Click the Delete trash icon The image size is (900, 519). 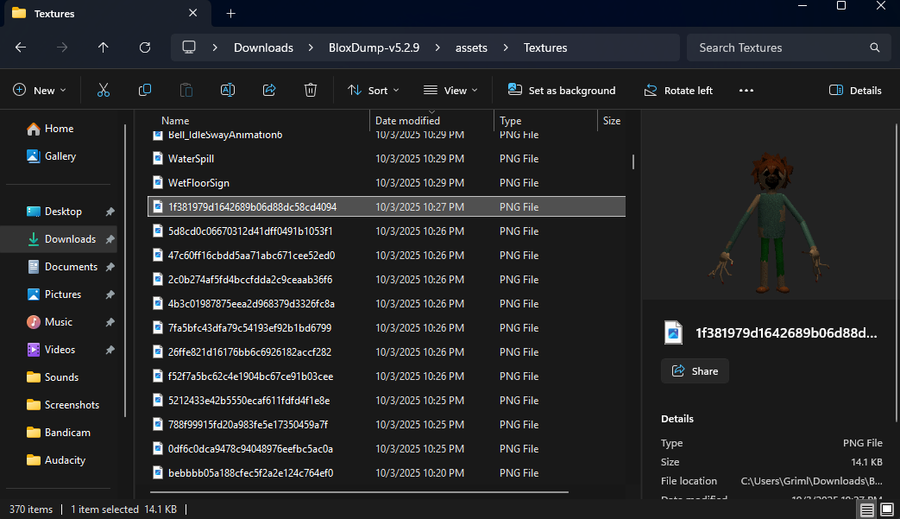311,90
